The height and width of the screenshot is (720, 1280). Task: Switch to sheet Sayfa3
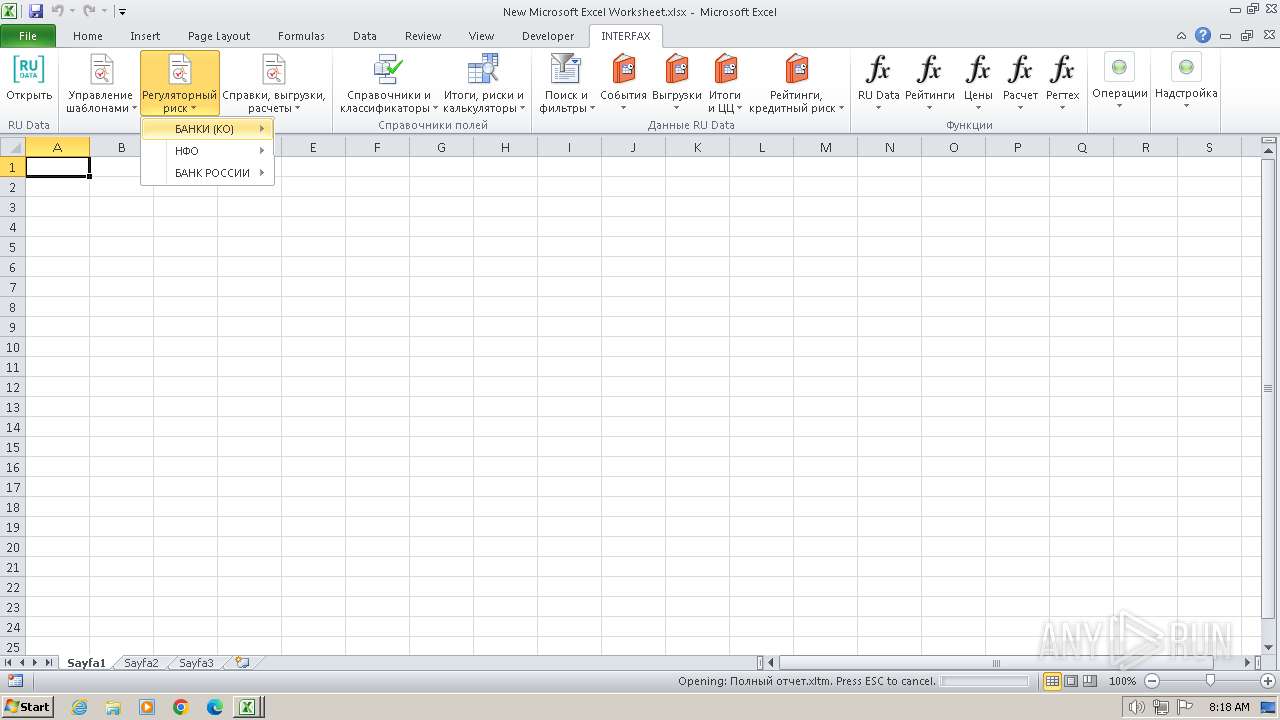pyautogui.click(x=197, y=663)
